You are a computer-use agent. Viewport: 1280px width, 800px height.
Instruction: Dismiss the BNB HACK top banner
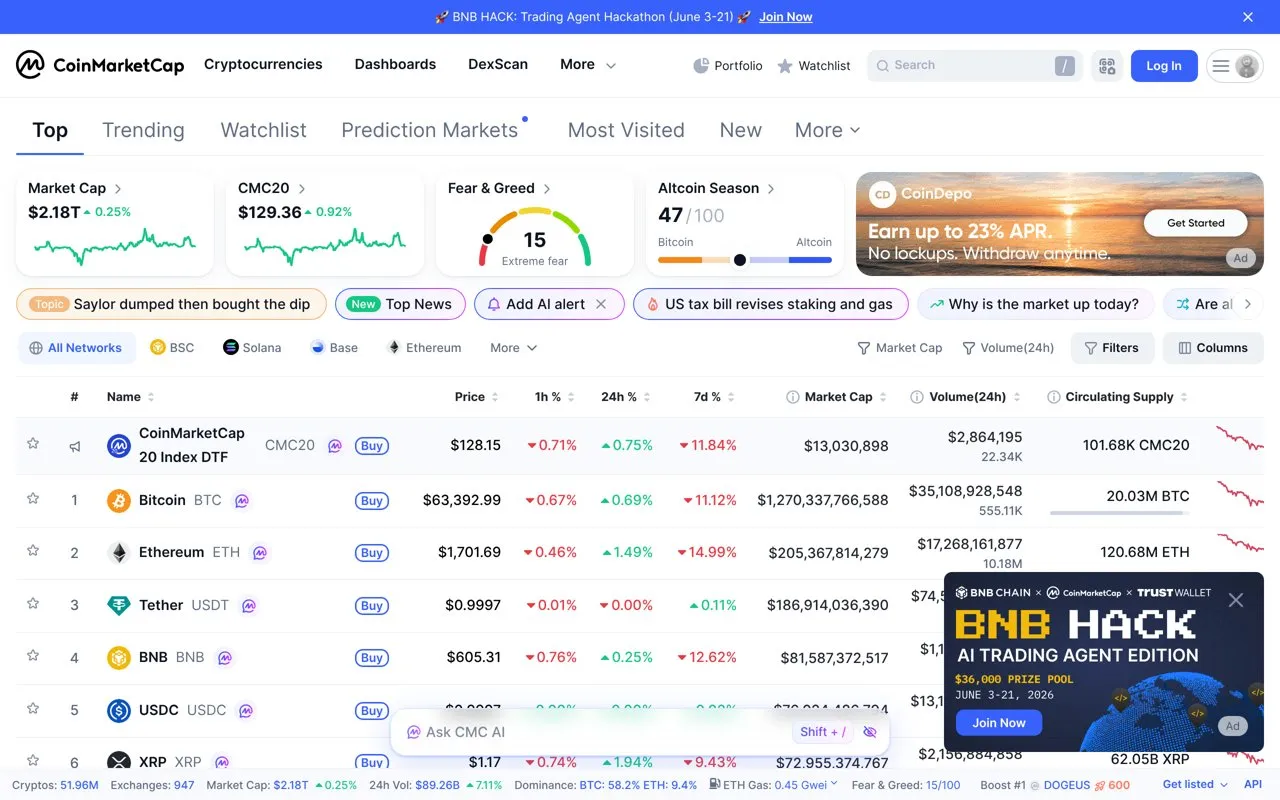click(1248, 17)
